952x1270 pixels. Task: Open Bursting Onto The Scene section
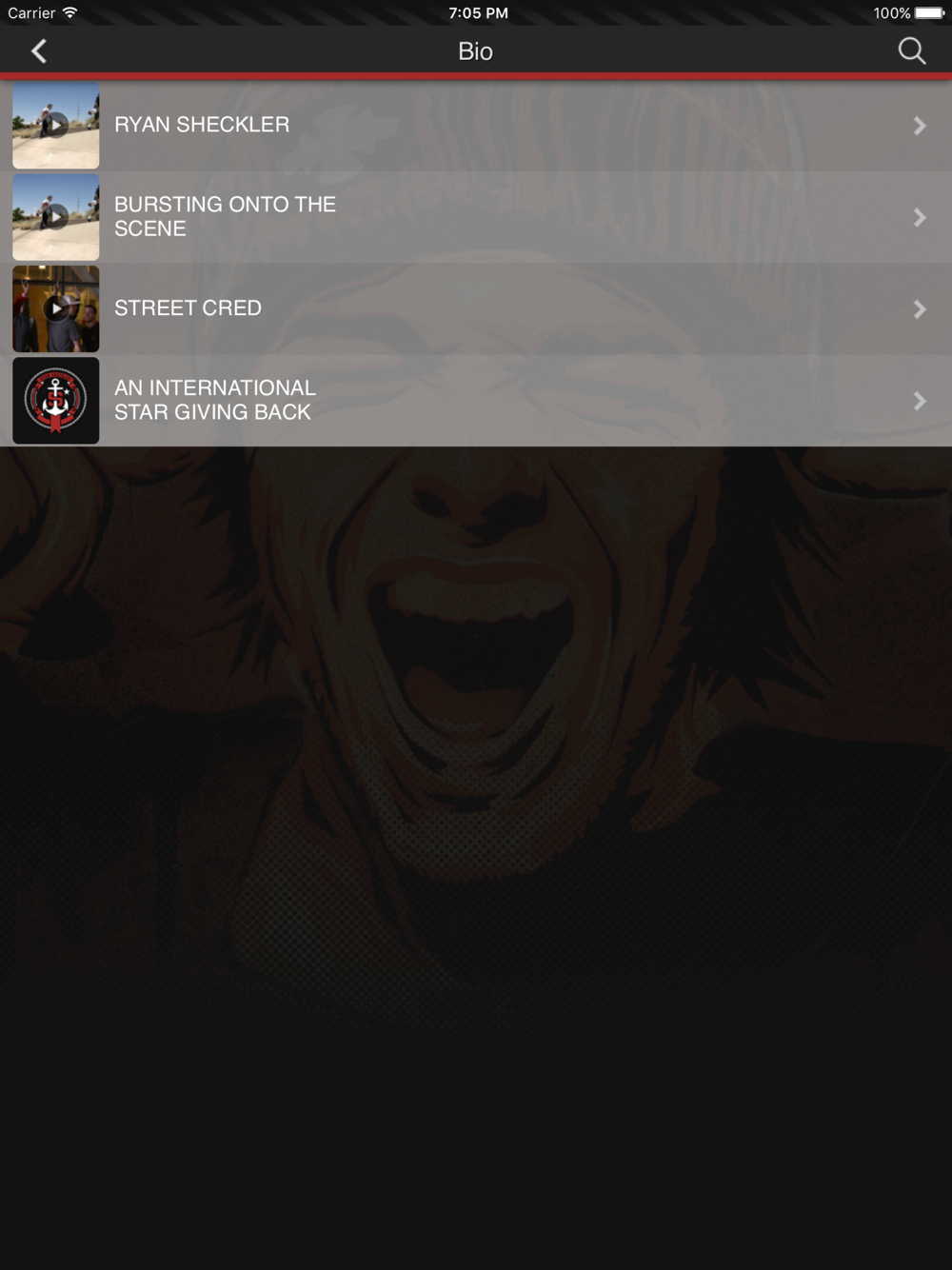tap(476, 217)
